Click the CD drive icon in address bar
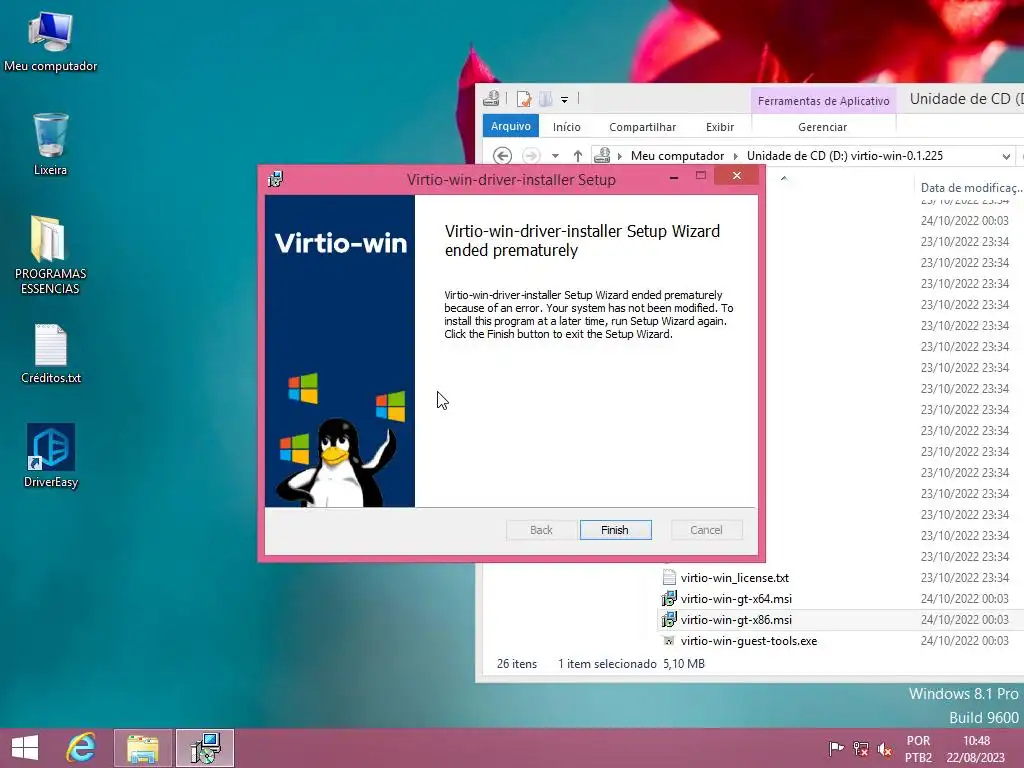 (602, 155)
